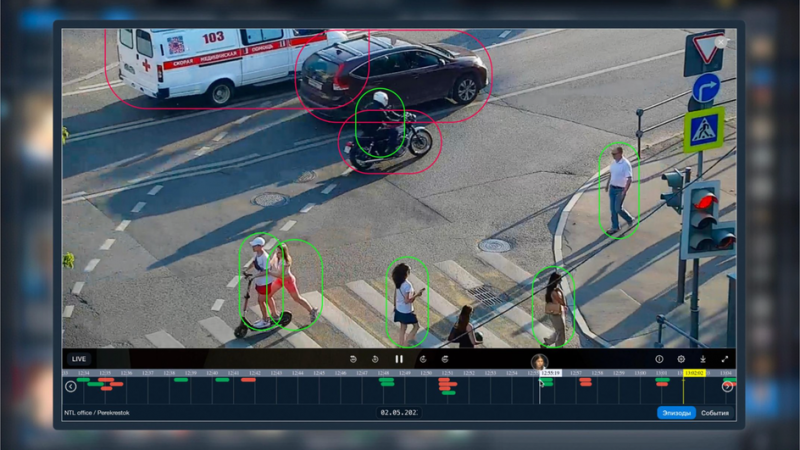800x450 pixels.
Task: Download the video clip
Action: [x=703, y=359]
